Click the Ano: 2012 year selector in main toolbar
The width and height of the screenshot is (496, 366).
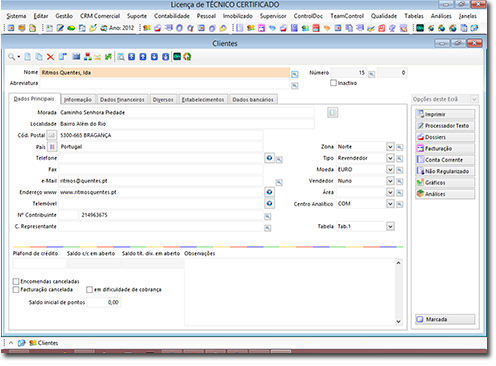pyautogui.click(x=117, y=28)
